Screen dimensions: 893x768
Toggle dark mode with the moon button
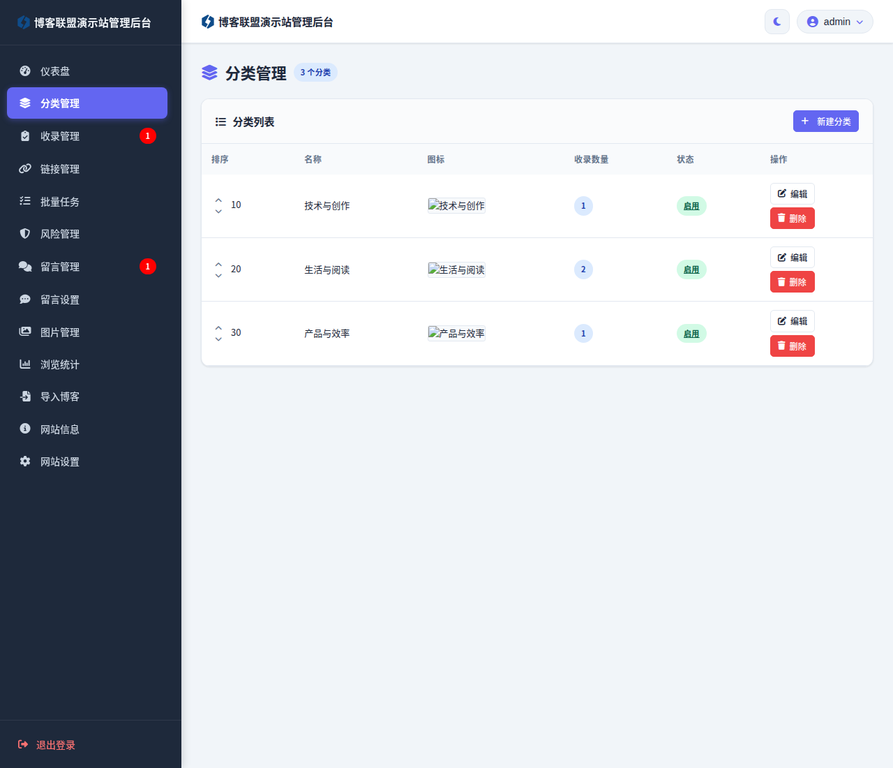click(777, 22)
